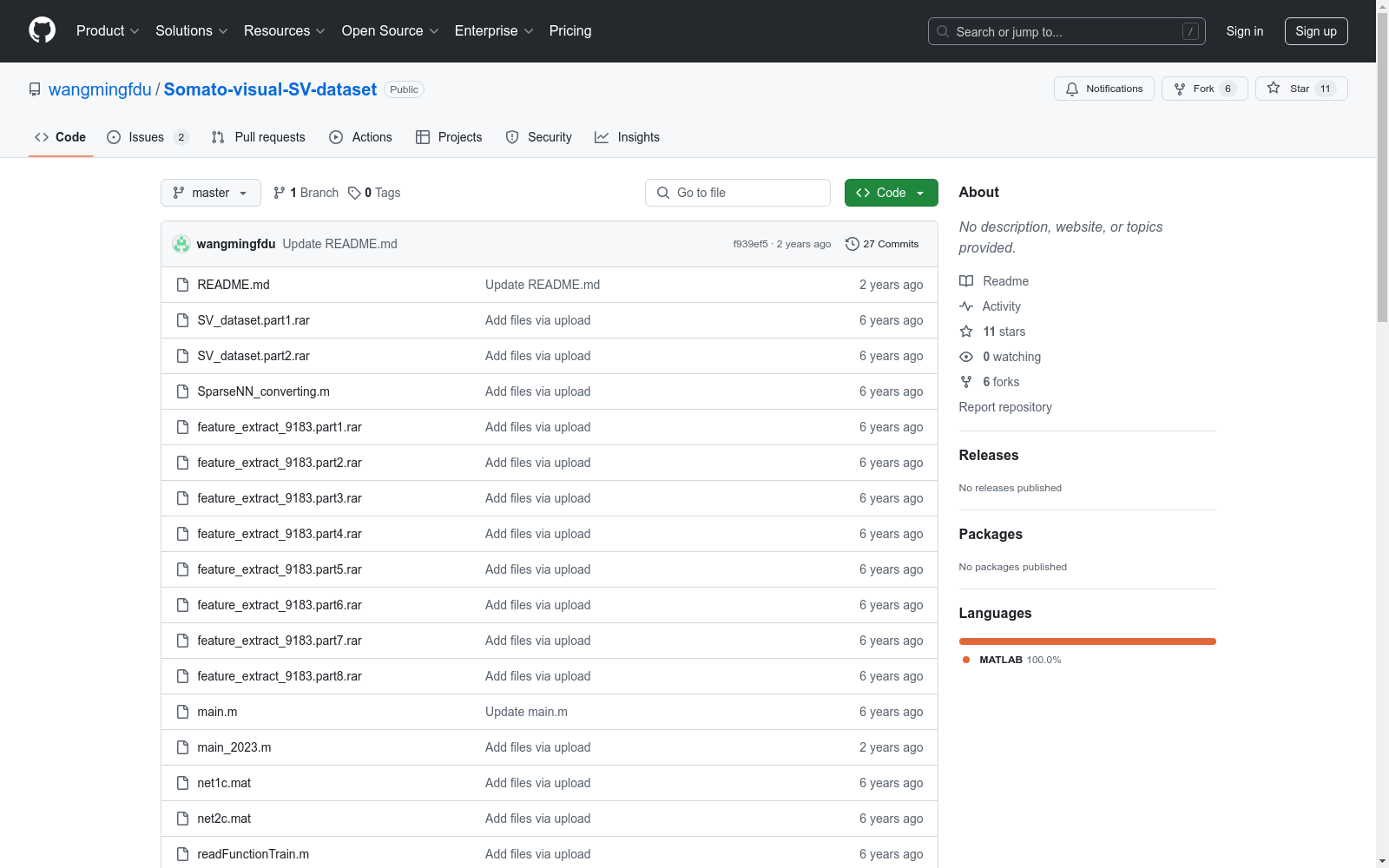
Task: Open the Security tab
Action: [539, 137]
